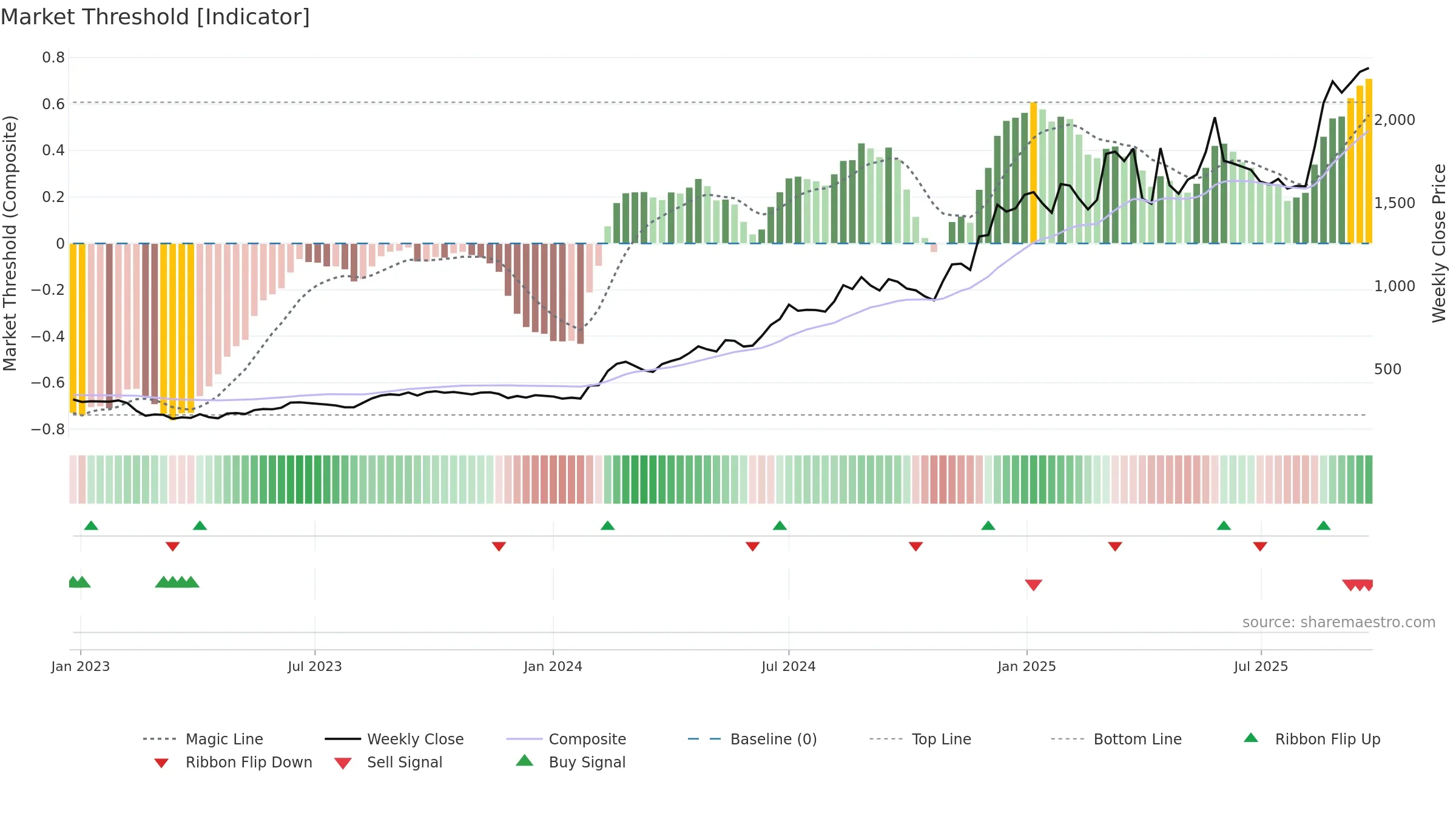Hide Sell Signal series via legend
Viewport: 1456px width, 819px height.
pos(388,762)
